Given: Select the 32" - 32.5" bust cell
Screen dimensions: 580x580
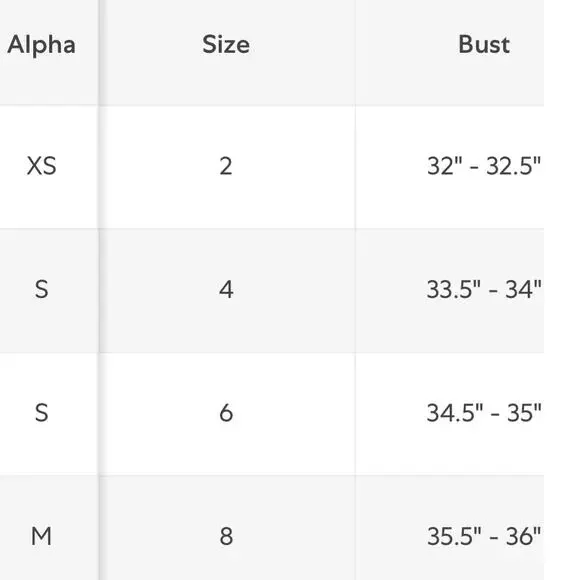Looking at the screenshot, I should pyautogui.click(x=484, y=166).
